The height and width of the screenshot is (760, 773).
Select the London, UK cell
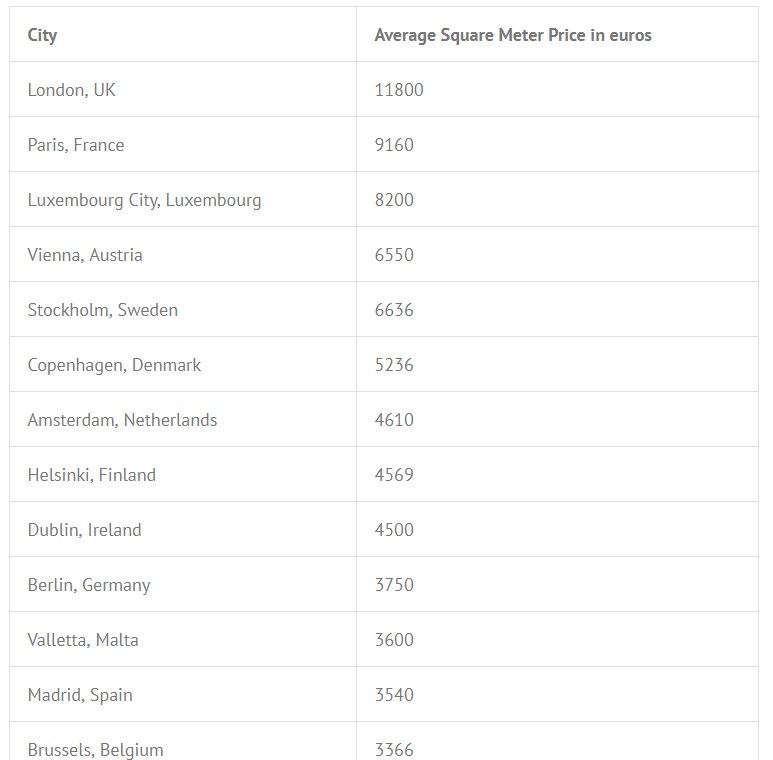click(72, 90)
